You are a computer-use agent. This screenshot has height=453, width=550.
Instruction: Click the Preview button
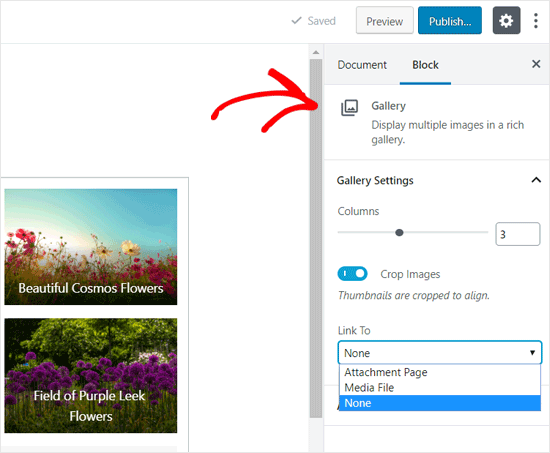(x=384, y=21)
